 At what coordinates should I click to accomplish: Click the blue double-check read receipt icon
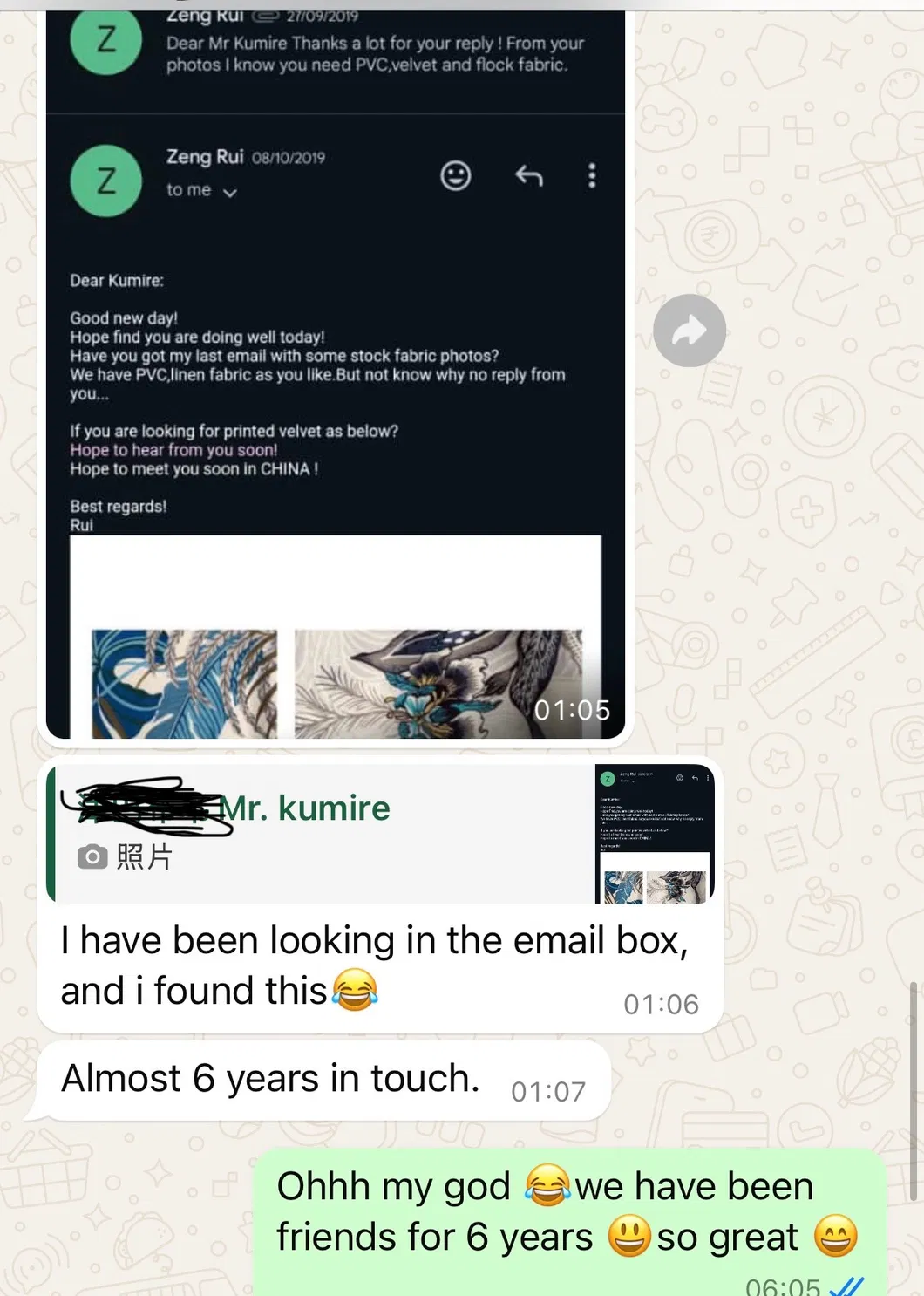point(845,1286)
